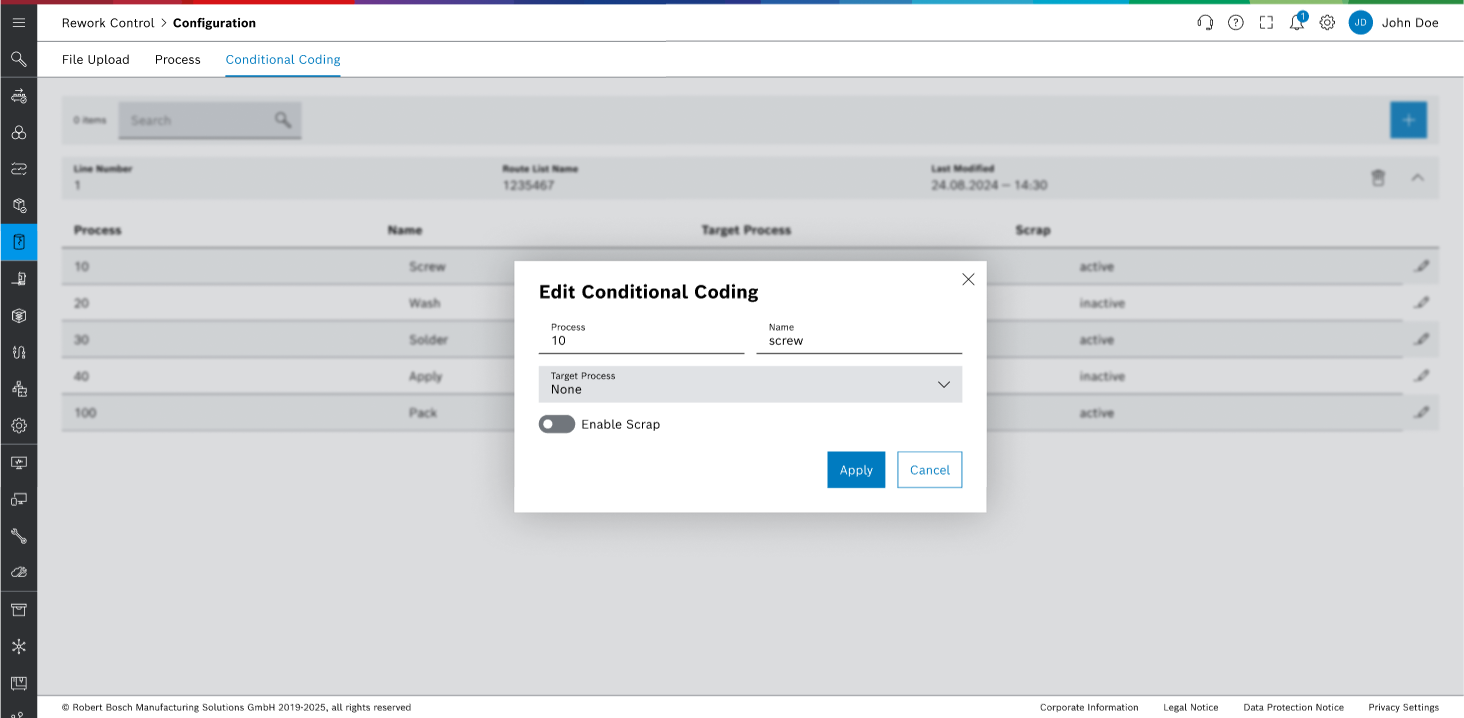Open the settings gear in the top bar
The width and height of the screenshot is (1464, 718).
coord(1327,22)
